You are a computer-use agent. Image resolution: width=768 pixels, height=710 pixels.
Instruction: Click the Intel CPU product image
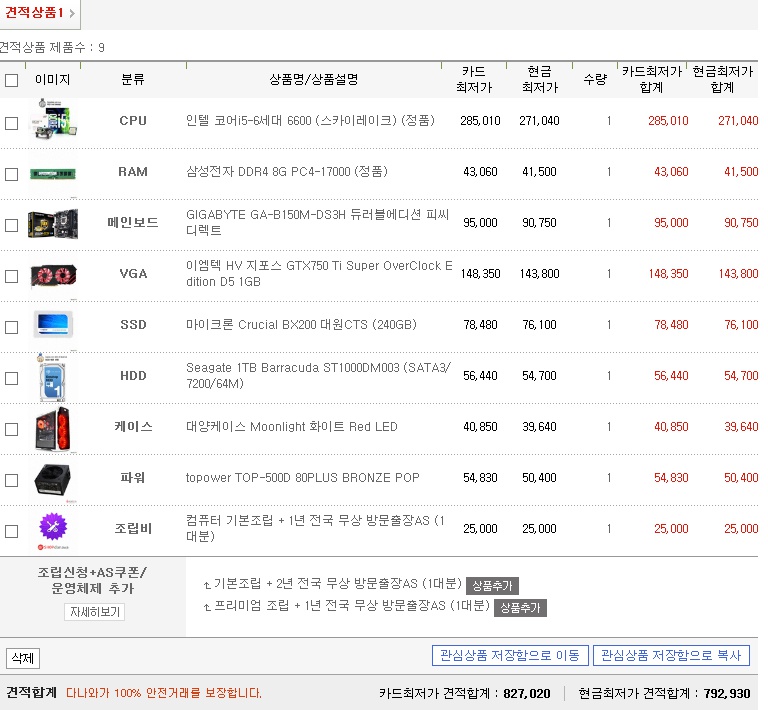pyautogui.click(x=53, y=121)
